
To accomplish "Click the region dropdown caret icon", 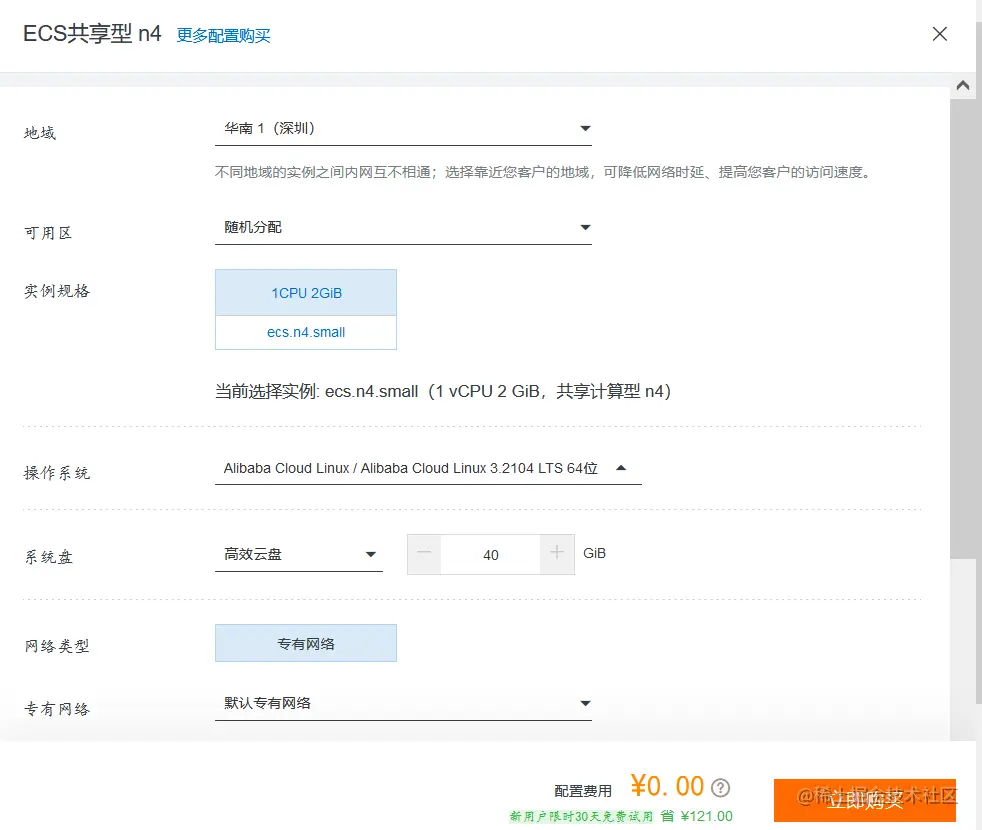I will (x=585, y=128).
